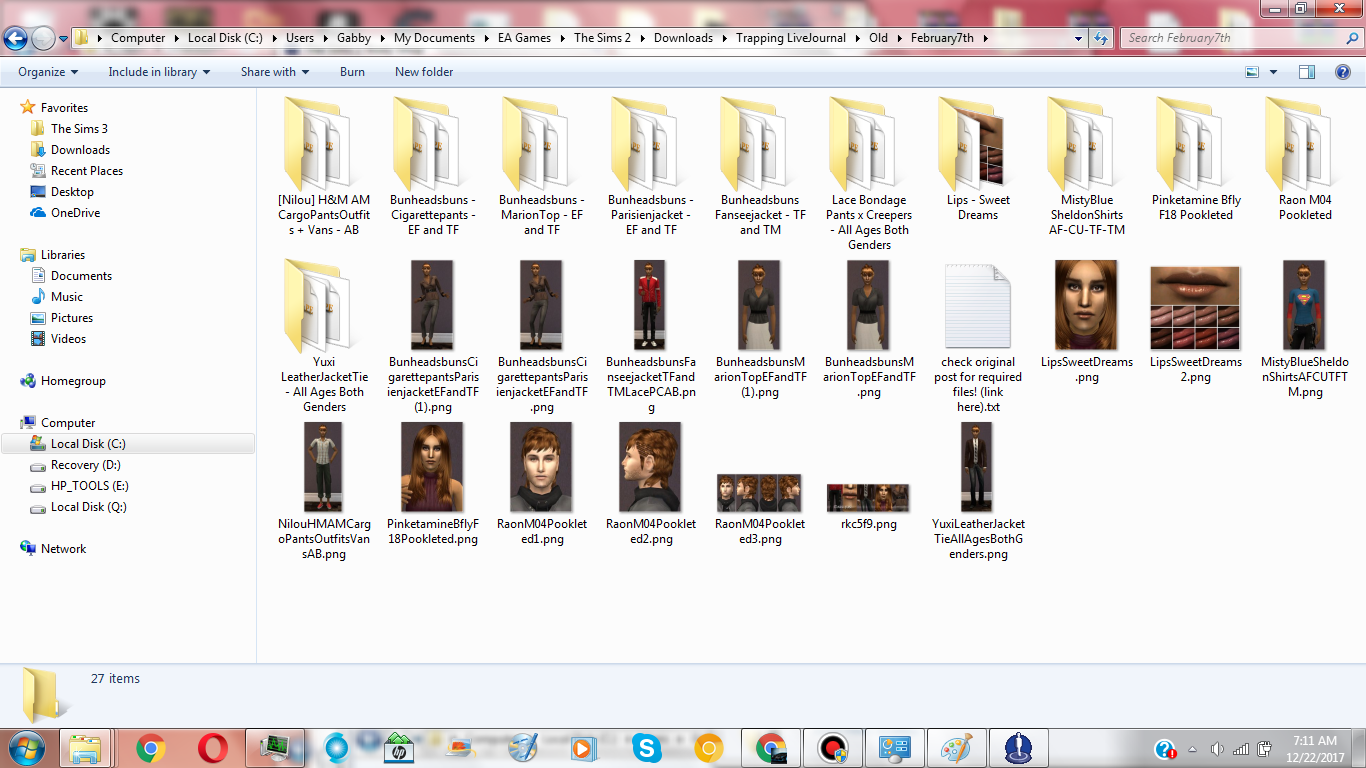Screen dimensions: 1366x768
Task: Open OneDrive from Favorites sidebar
Action: tap(75, 213)
